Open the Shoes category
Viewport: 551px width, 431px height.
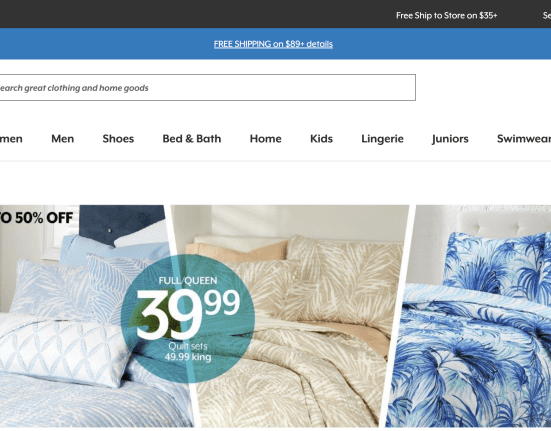(118, 139)
